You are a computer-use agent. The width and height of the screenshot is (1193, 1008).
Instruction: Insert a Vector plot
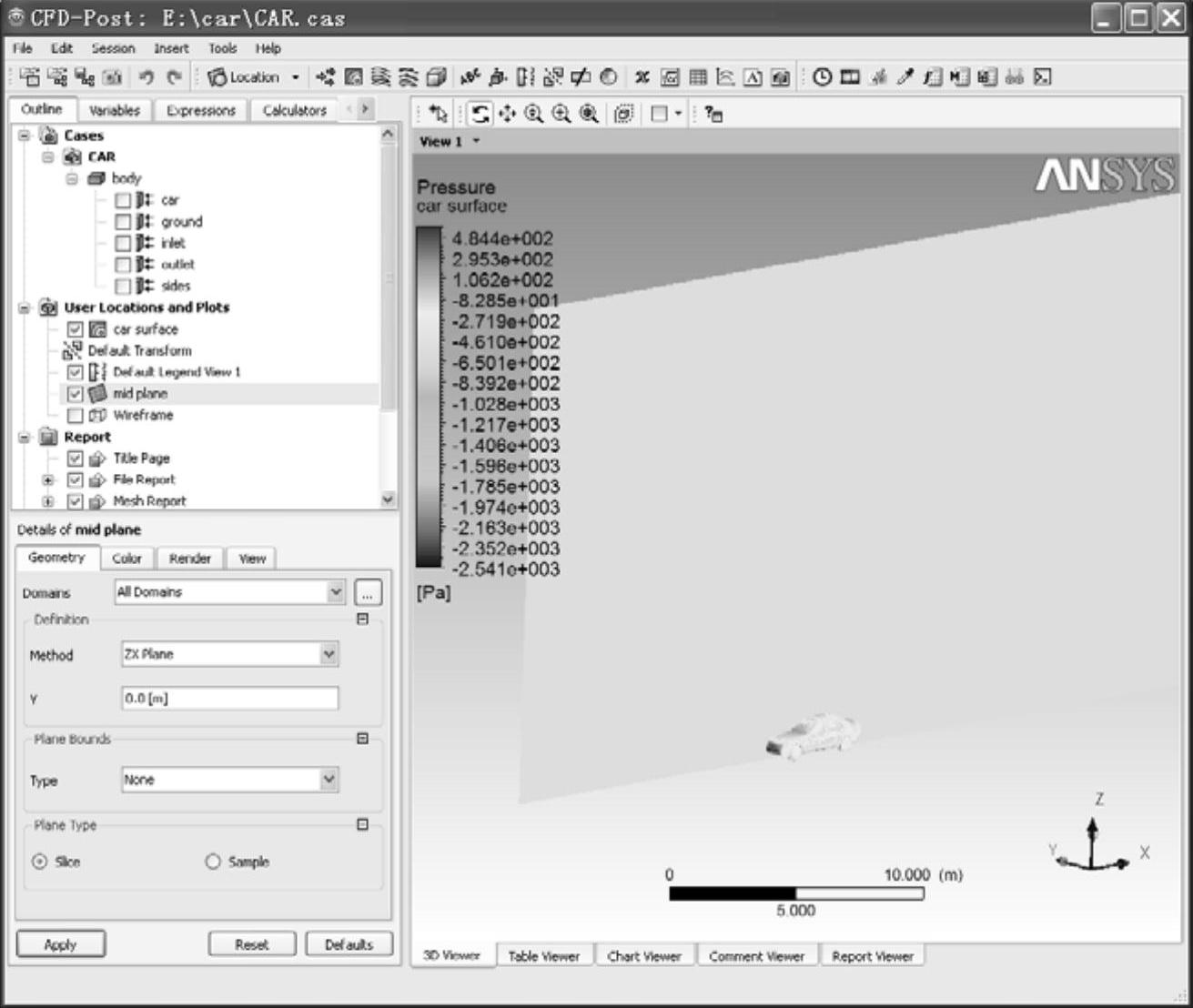pos(325,77)
